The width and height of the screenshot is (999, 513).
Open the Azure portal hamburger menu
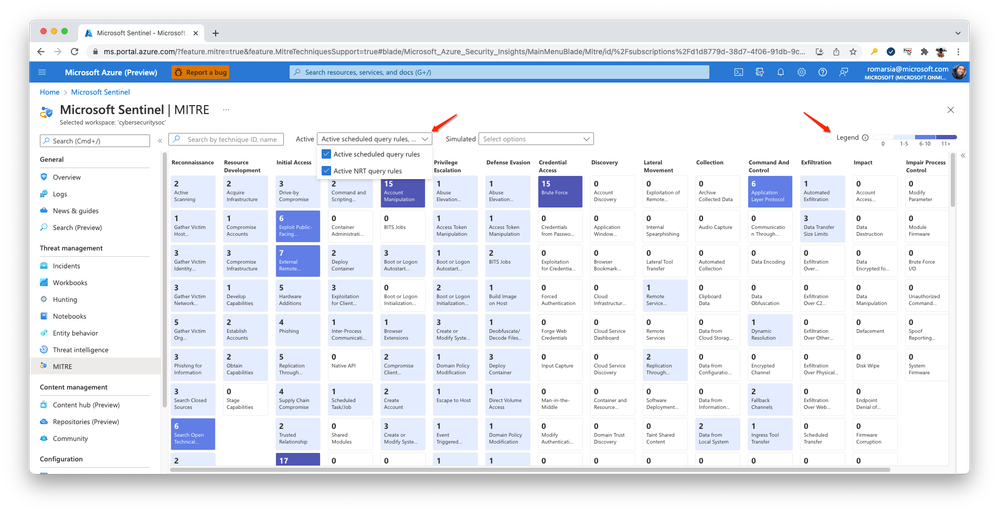pyautogui.click(x=42, y=73)
